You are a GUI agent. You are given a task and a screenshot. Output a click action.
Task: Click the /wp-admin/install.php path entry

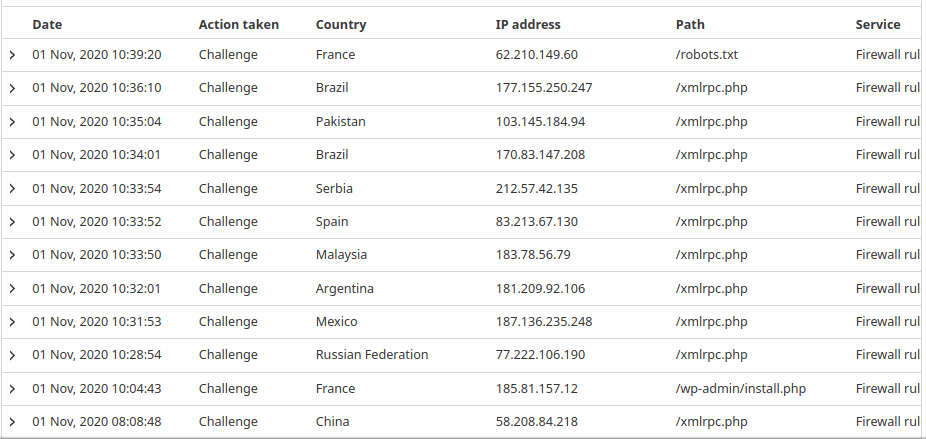click(741, 389)
